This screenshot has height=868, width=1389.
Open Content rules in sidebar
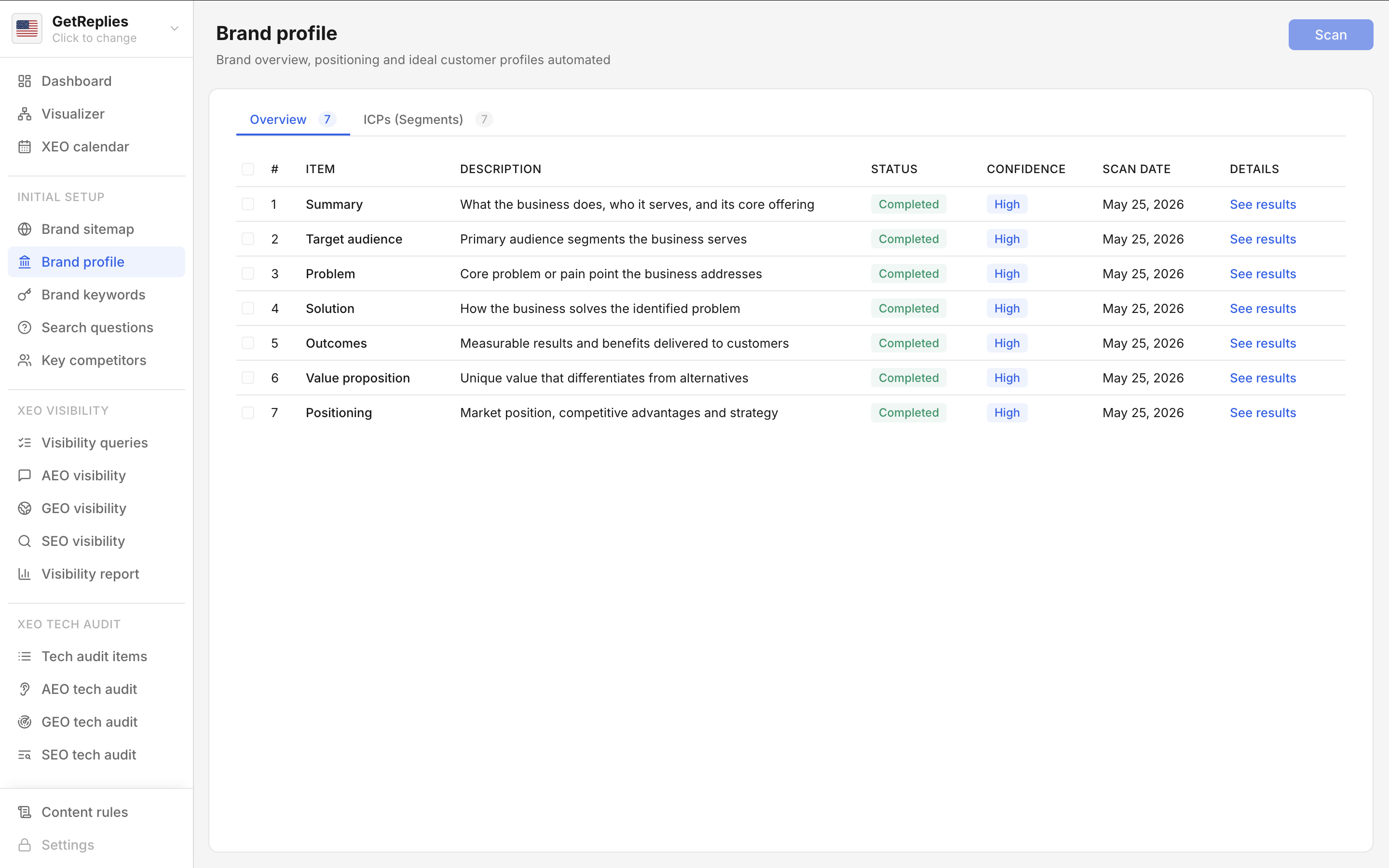pos(96,812)
